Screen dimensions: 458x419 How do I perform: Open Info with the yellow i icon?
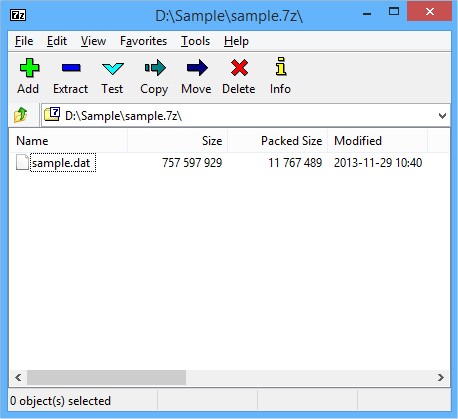281,66
